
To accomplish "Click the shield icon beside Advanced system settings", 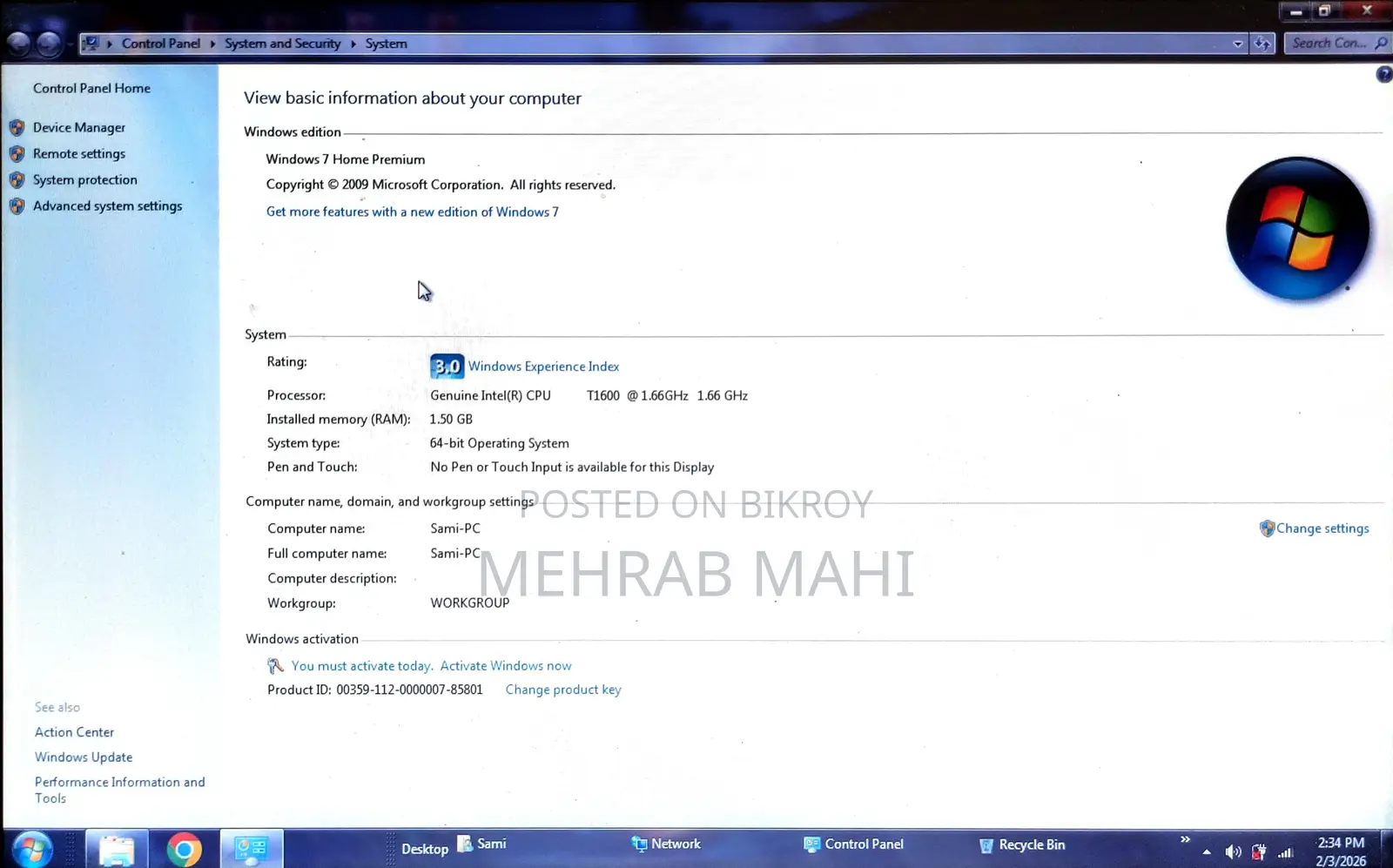I will click(x=17, y=206).
